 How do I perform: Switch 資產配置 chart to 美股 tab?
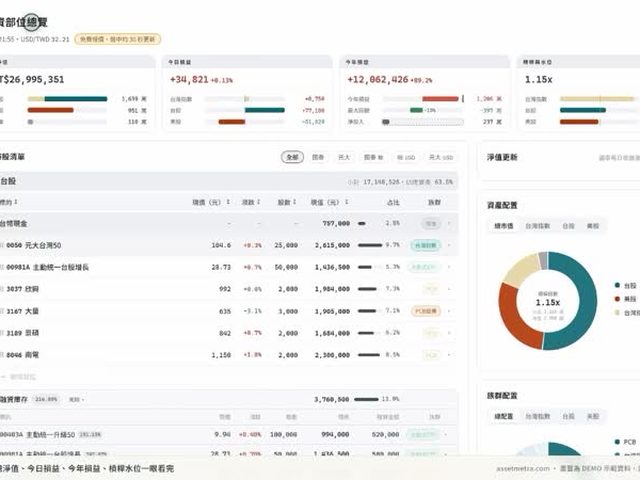593,226
